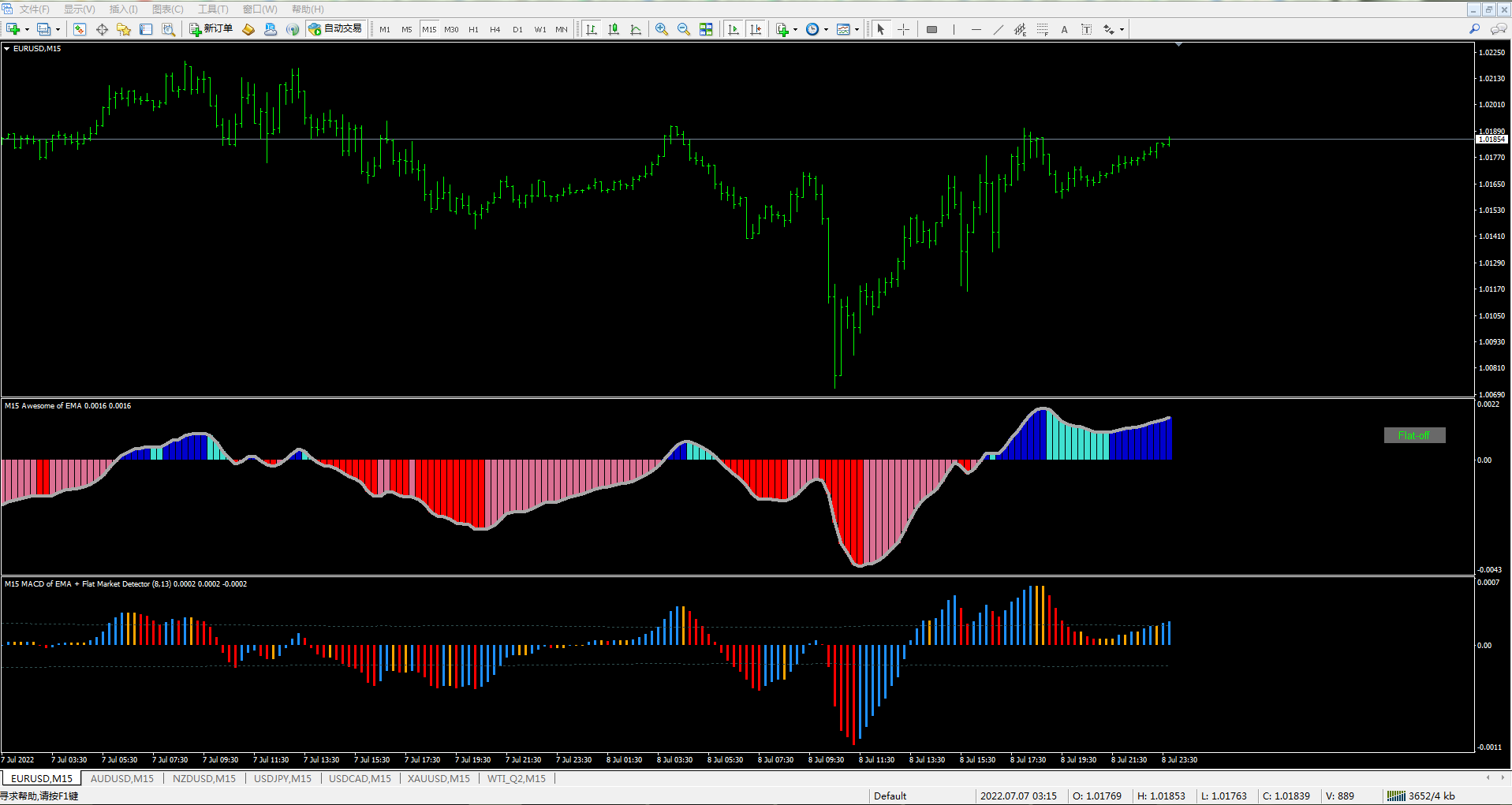This screenshot has width=1512, height=805.
Task: Switch to the USDJPY,M15 chart tab
Action: point(282,778)
